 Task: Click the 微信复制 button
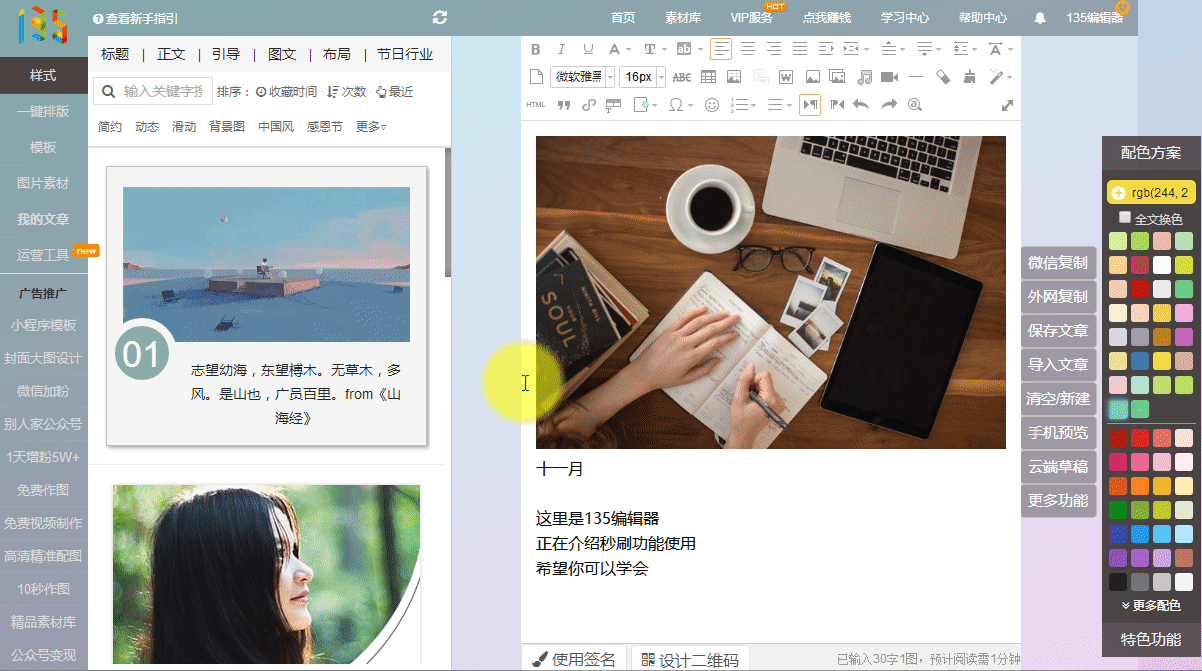point(1058,263)
